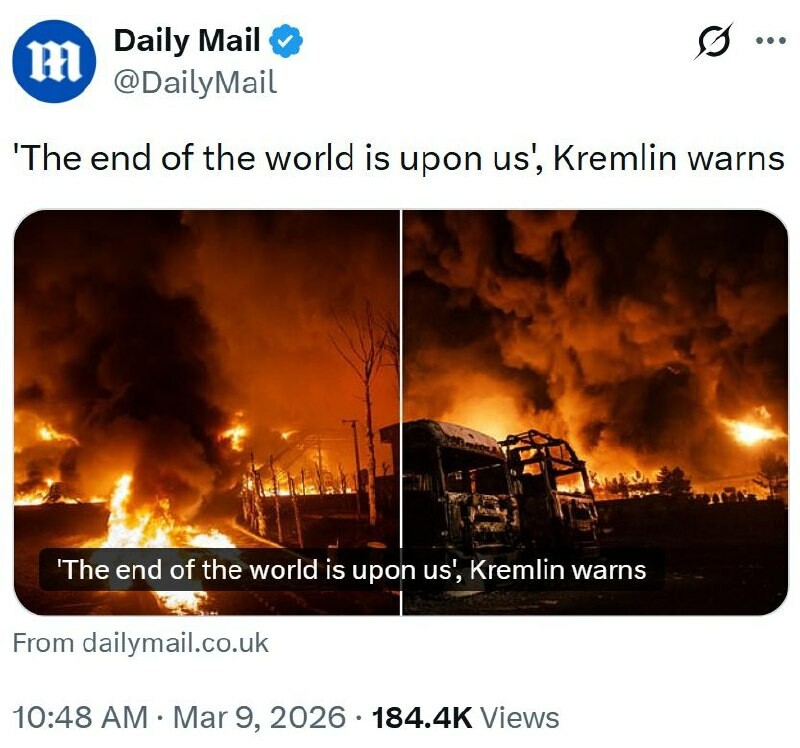
Task: Open the @DailyMail handle link
Action: click(195, 83)
